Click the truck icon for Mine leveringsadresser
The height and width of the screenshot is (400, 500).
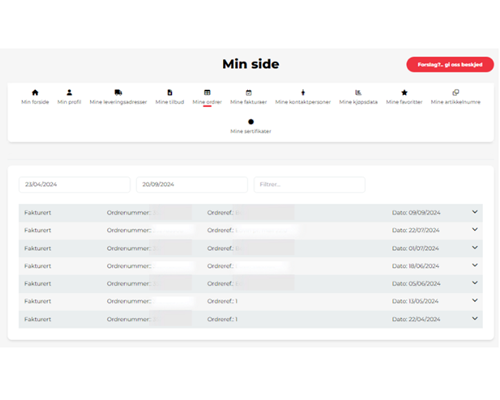(x=118, y=92)
